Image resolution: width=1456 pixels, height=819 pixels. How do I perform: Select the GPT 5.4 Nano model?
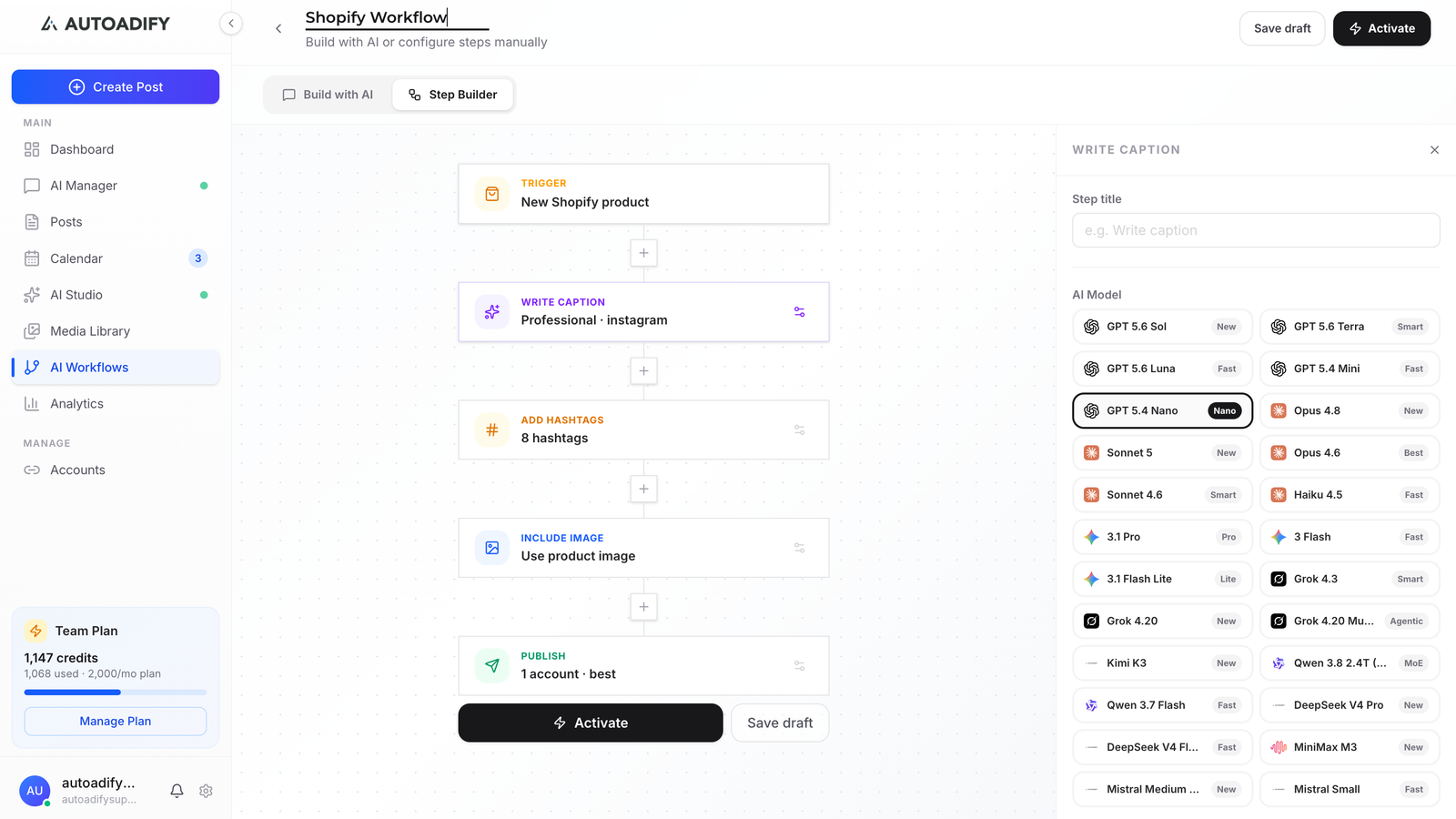(x=1162, y=410)
